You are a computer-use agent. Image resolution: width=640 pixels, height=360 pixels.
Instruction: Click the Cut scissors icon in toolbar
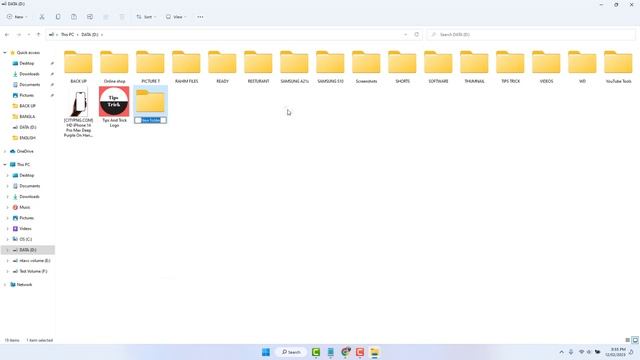tap(42, 17)
